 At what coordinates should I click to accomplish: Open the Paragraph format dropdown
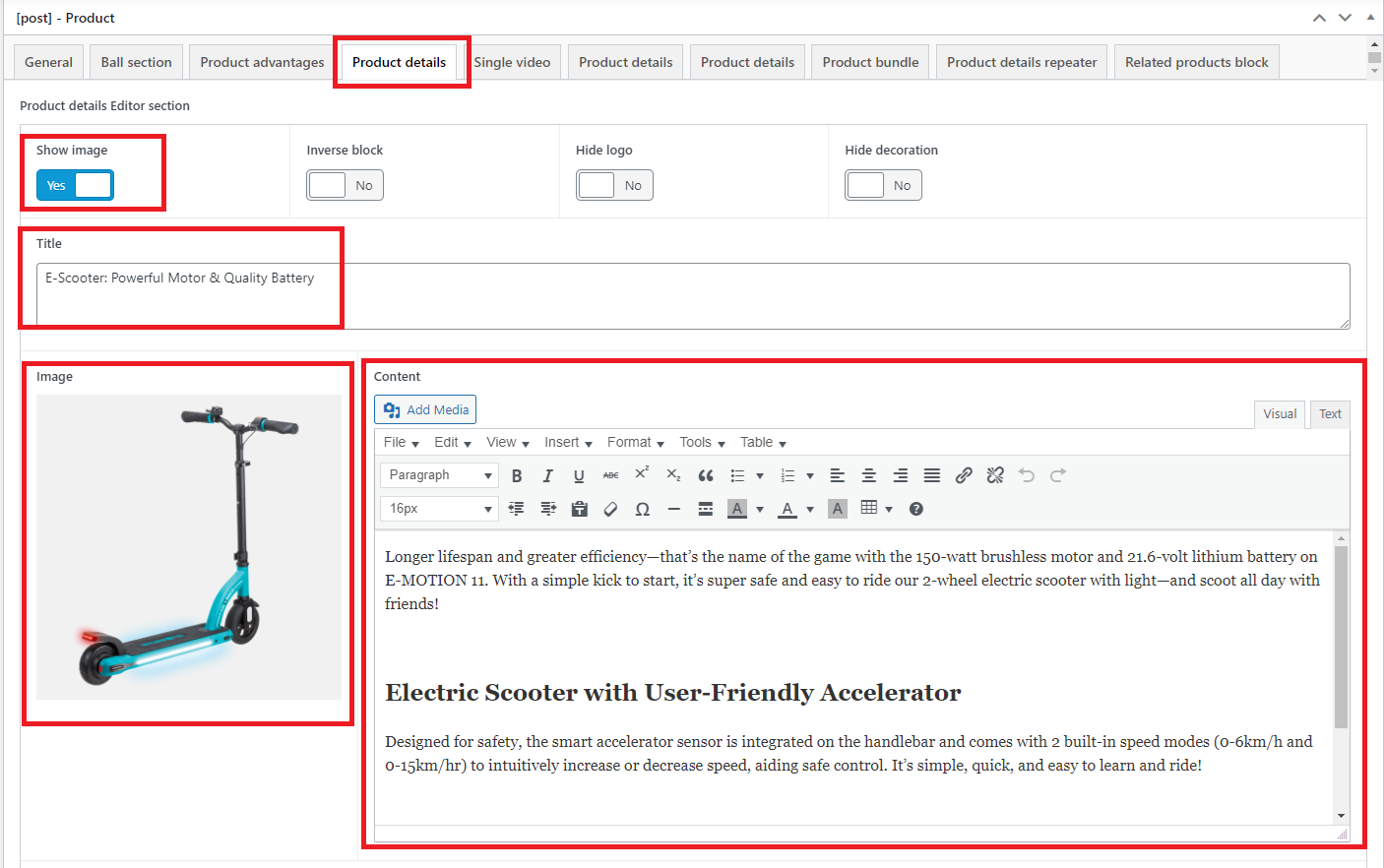(439, 475)
